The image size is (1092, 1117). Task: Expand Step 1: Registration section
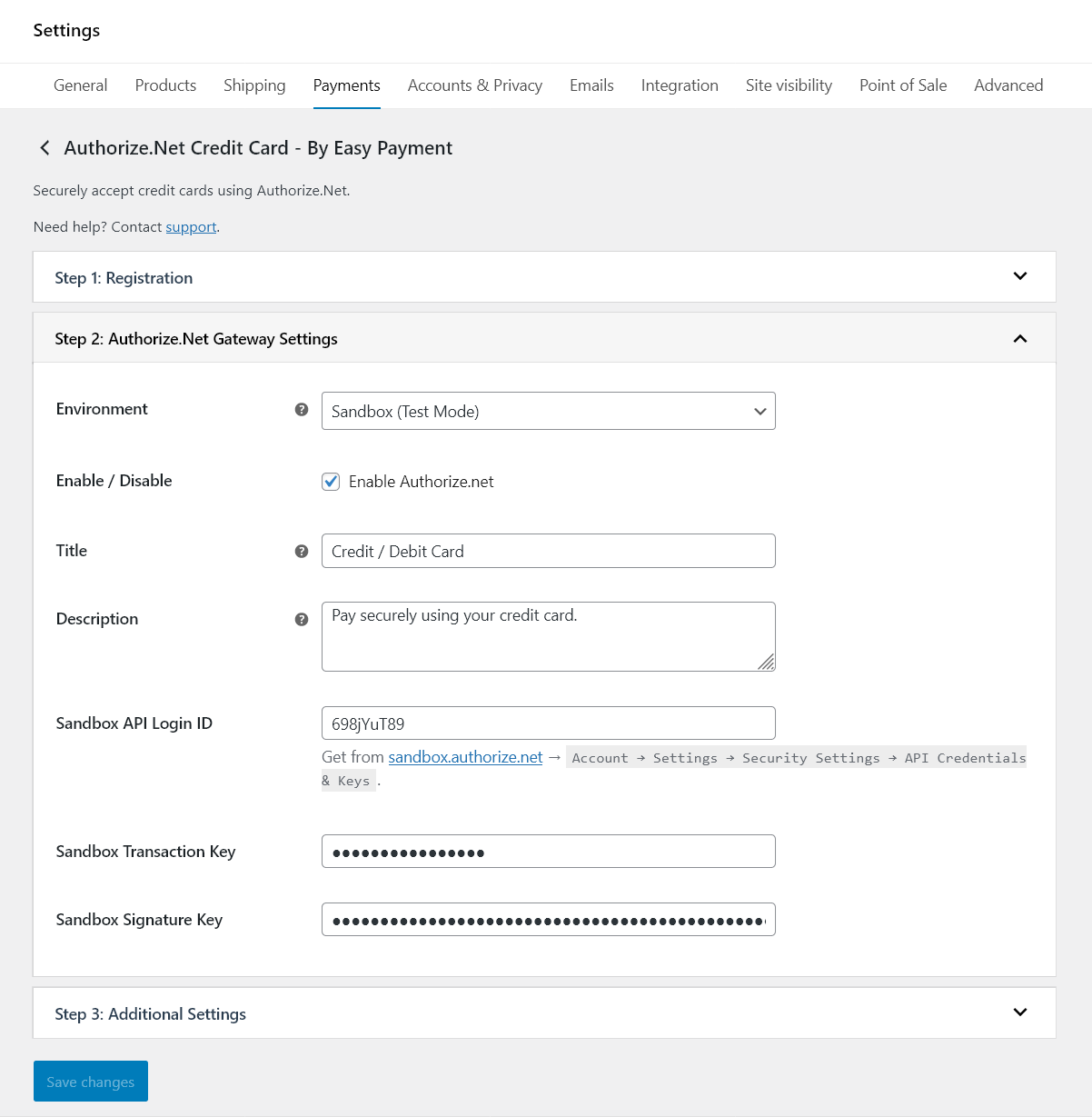(1019, 276)
